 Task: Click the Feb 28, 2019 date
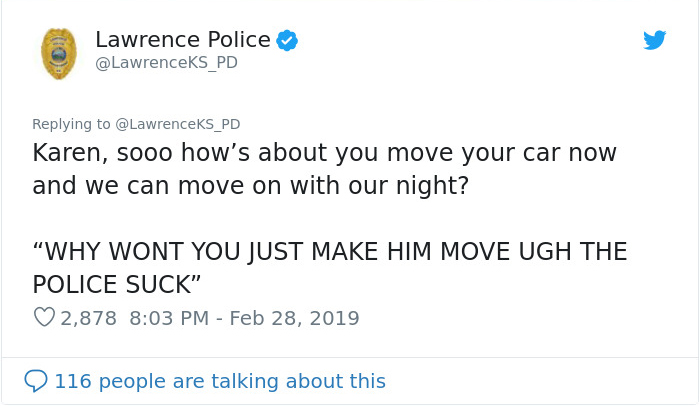(x=294, y=318)
